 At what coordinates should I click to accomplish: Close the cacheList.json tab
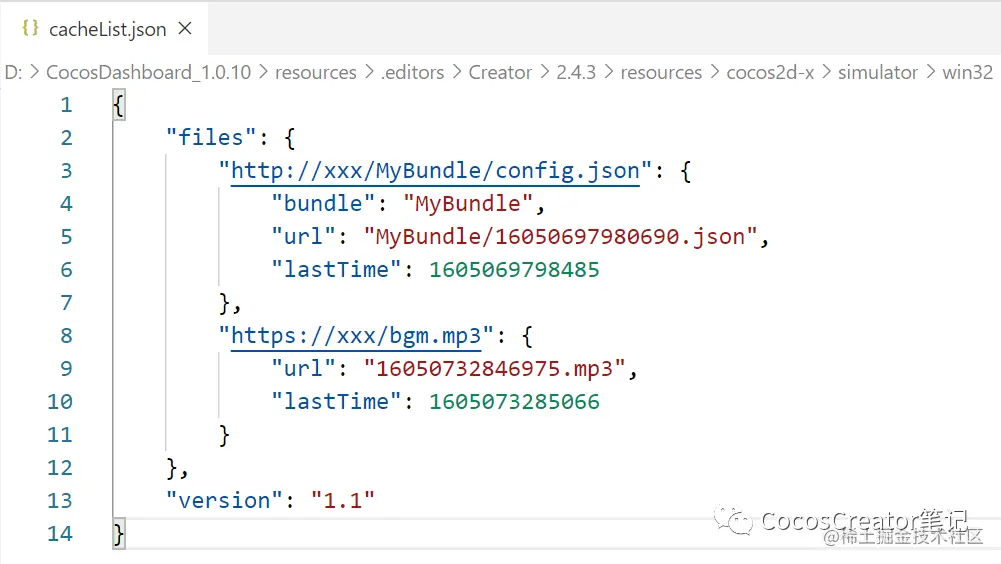click(185, 29)
